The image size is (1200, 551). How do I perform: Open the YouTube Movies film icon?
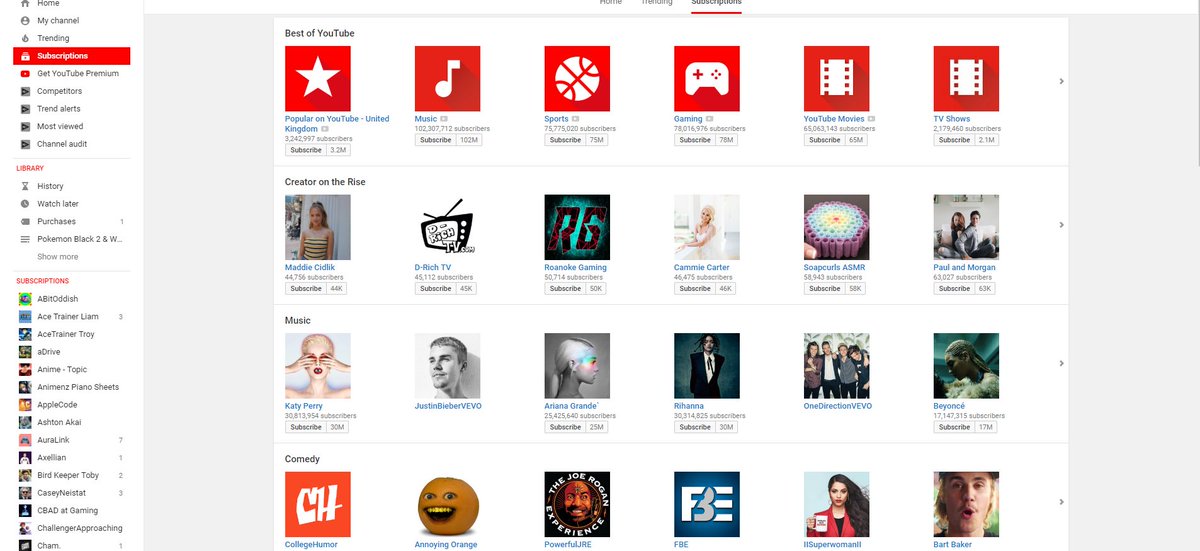tap(837, 79)
